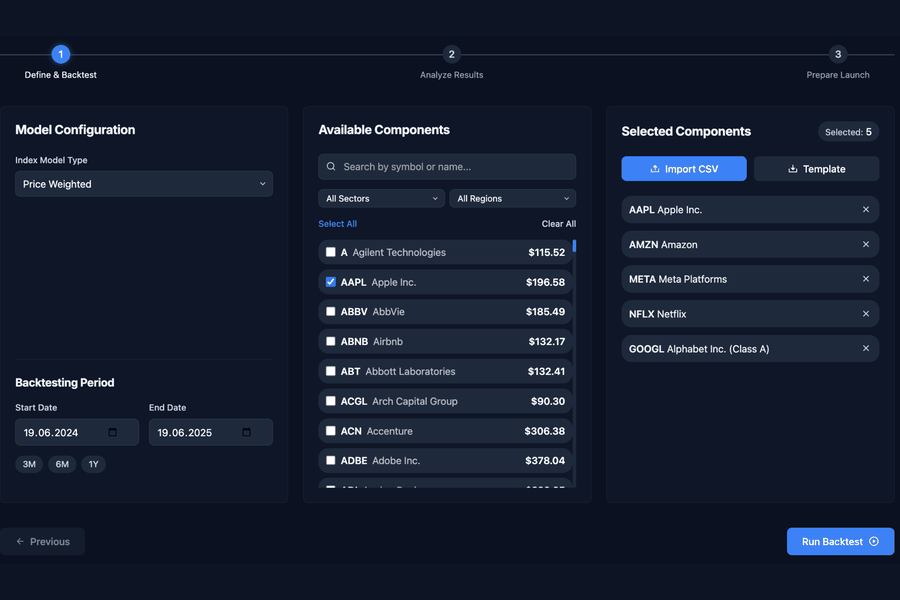Screen dimensions: 900x600
Task: Check the ADBE Adobe Inc. checkbox
Action: [331, 460]
